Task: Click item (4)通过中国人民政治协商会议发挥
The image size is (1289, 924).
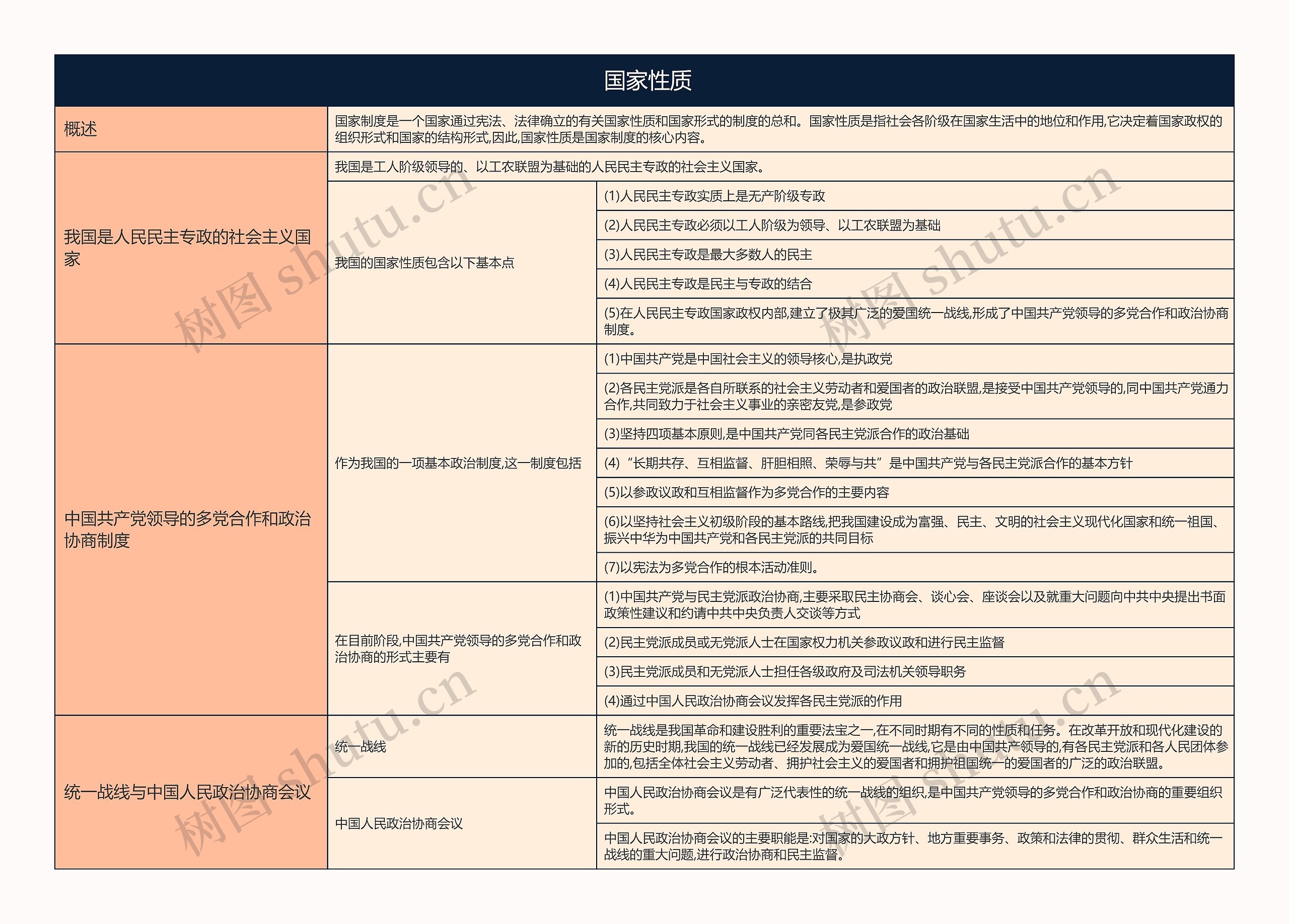Action: [x=915, y=700]
